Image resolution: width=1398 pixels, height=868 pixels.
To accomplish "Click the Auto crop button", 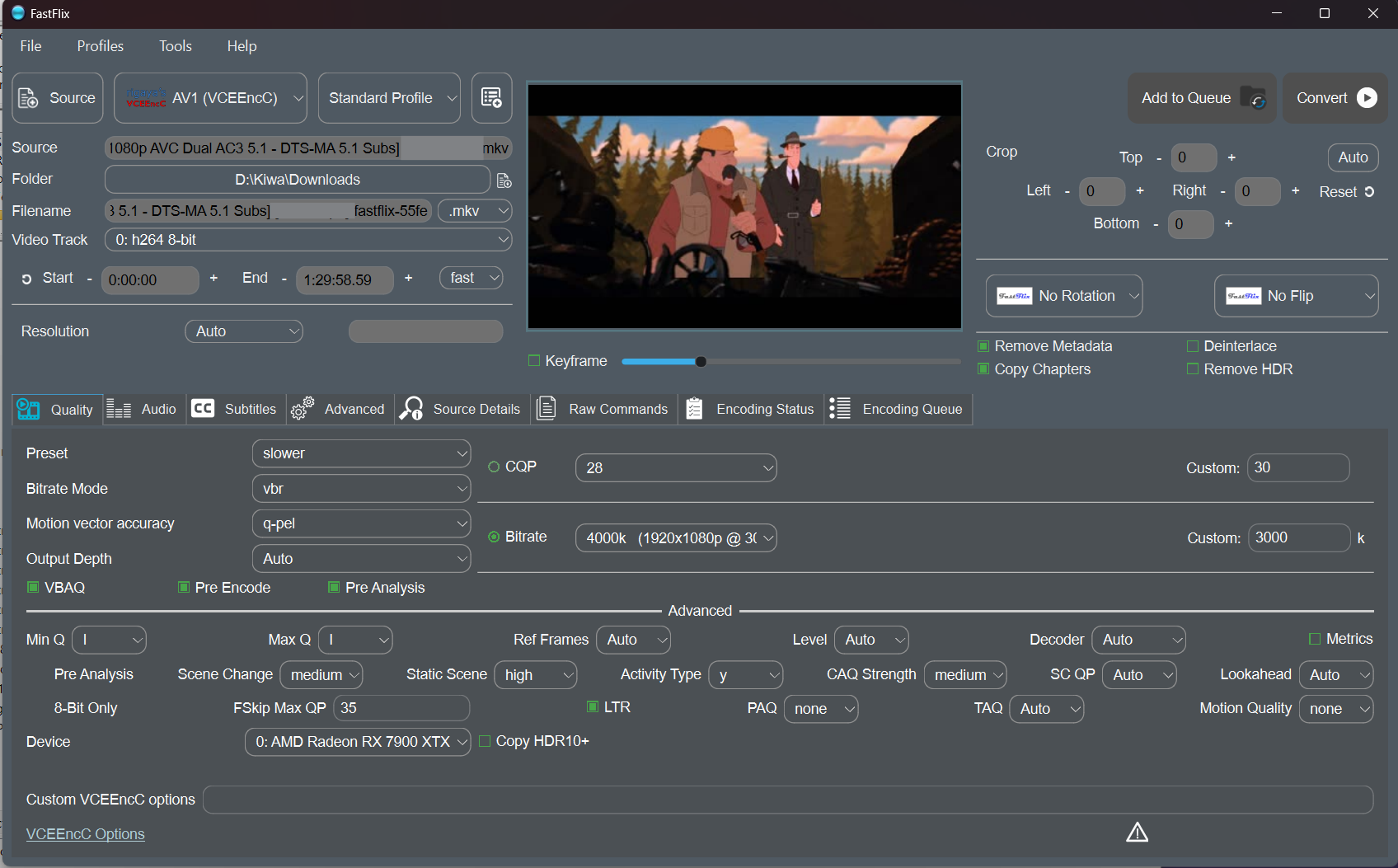I will pos(1353,157).
